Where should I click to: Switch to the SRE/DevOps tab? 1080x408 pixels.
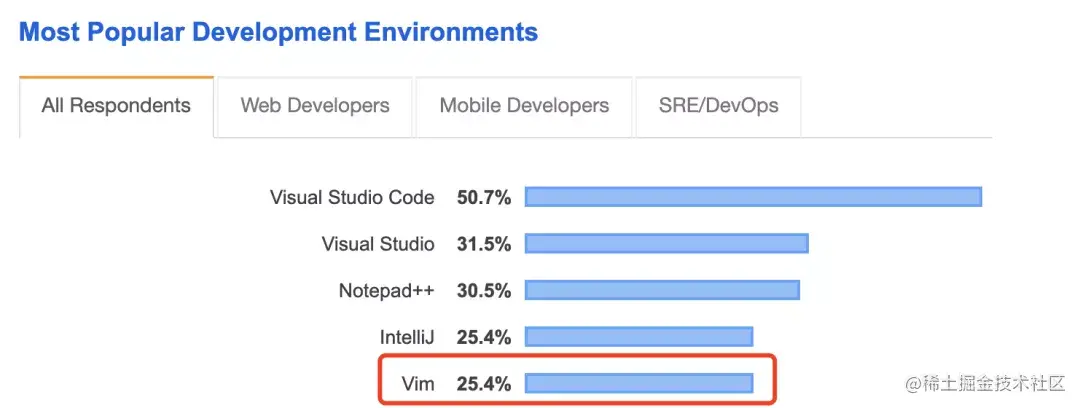coord(718,106)
